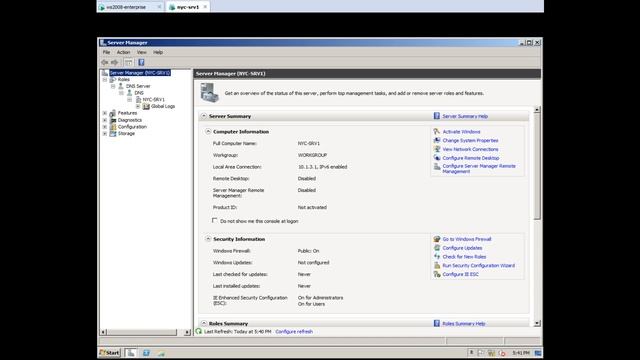Open the Help menu

[x=158, y=52]
